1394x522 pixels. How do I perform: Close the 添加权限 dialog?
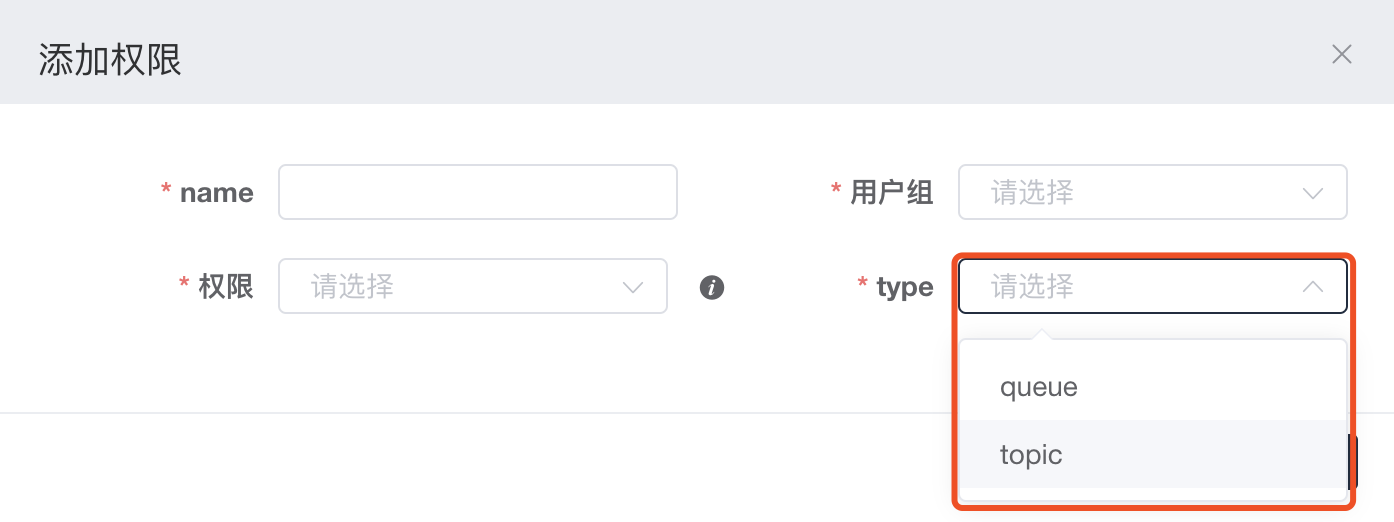(x=1341, y=54)
